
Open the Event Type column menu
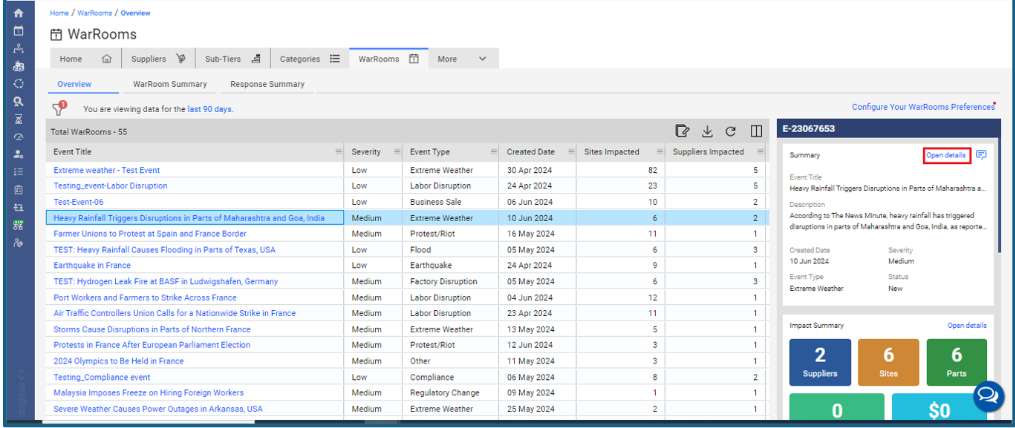[x=493, y=152]
